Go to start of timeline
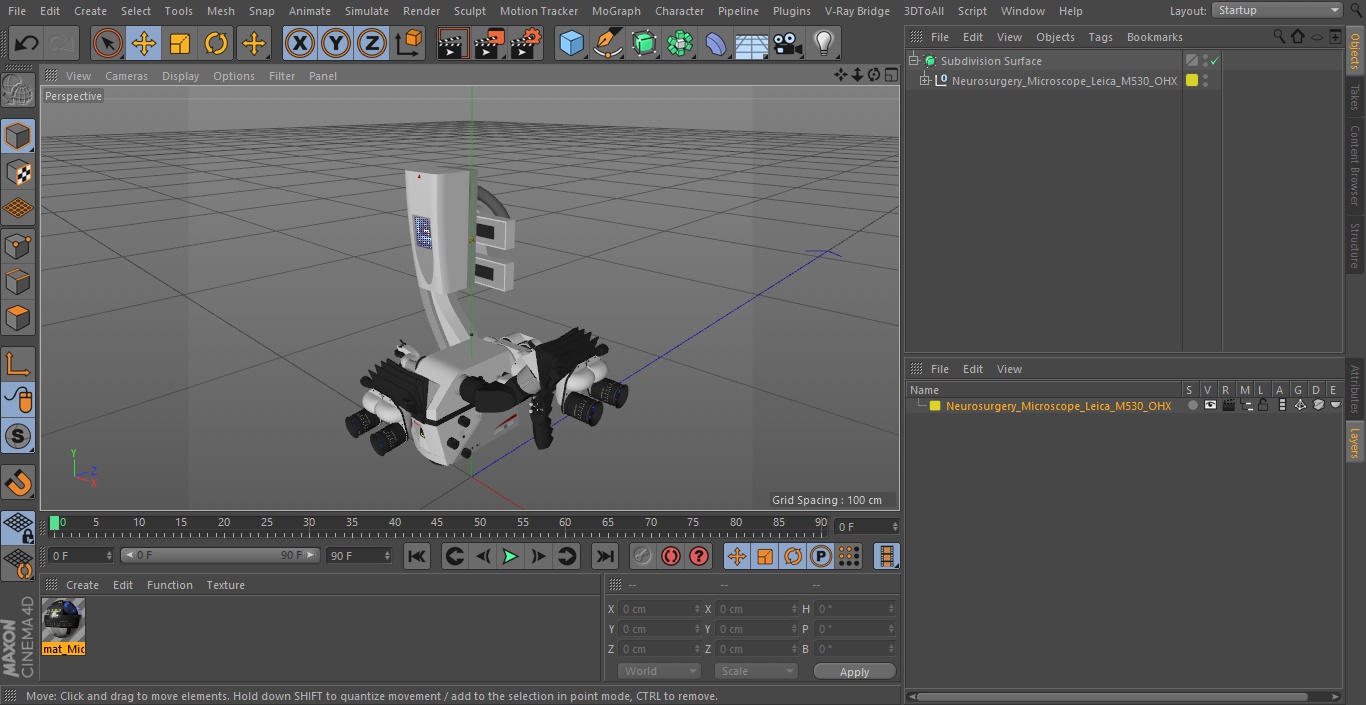This screenshot has height=705, width=1366. pos(417,556)
